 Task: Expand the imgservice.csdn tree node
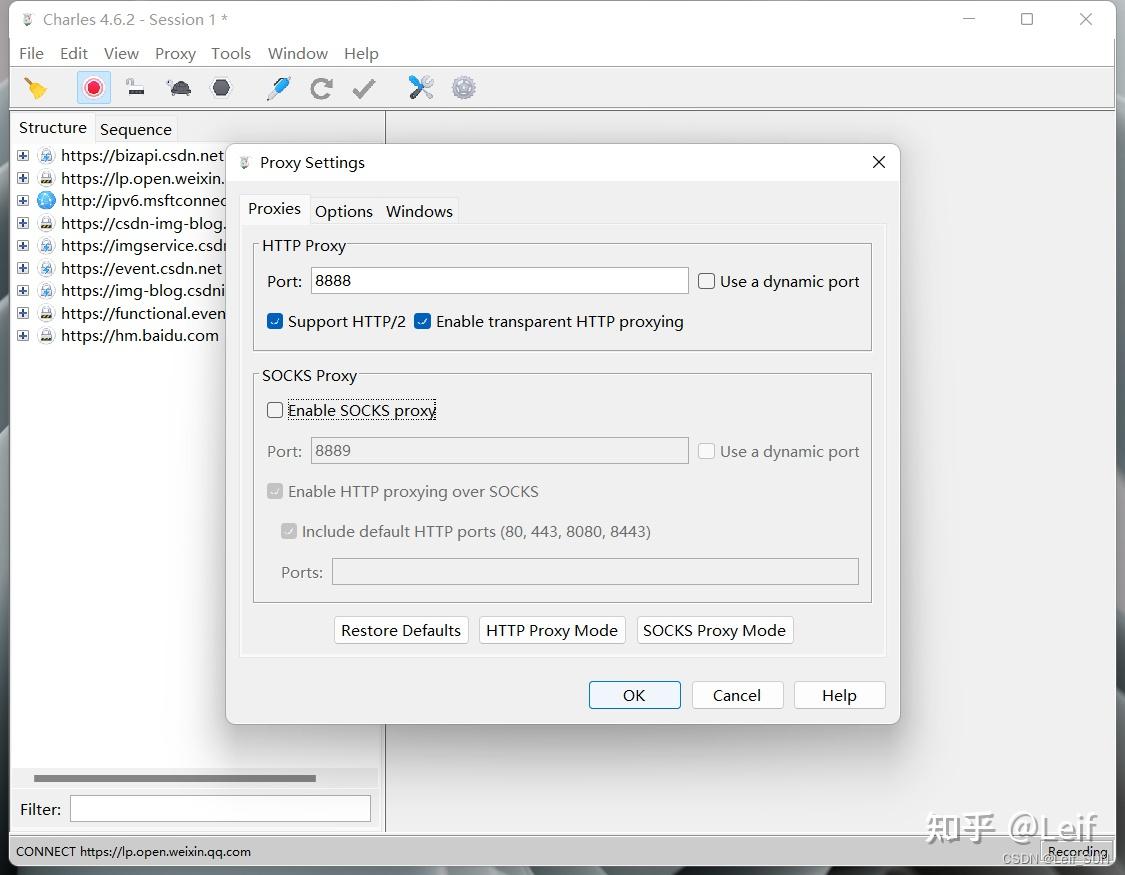pos(23,245)
